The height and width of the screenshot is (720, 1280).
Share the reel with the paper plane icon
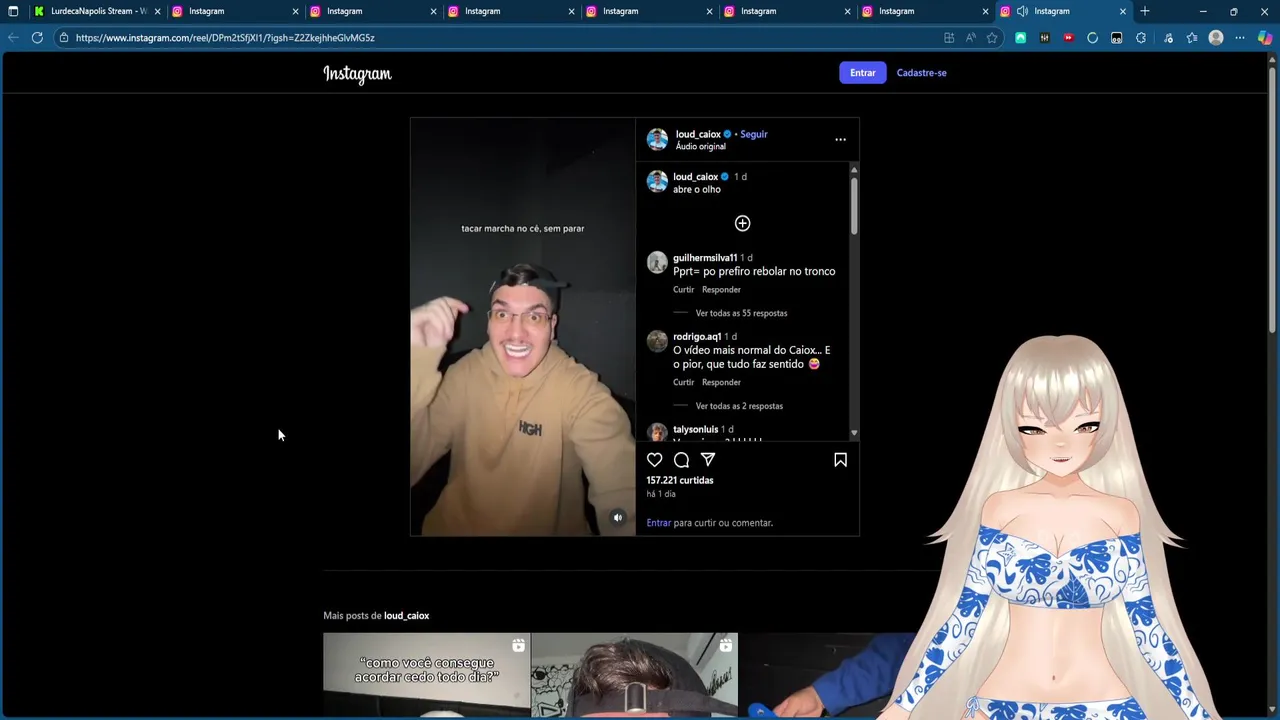[708, 460]
